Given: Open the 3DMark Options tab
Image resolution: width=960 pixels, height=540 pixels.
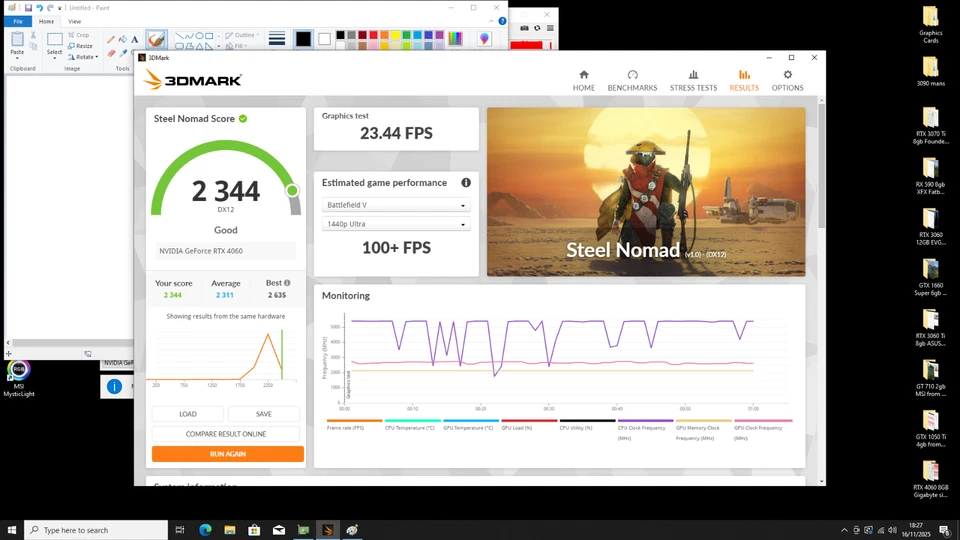Looking at the screenshot, I should pyautogui.click(x=787, y=81).
